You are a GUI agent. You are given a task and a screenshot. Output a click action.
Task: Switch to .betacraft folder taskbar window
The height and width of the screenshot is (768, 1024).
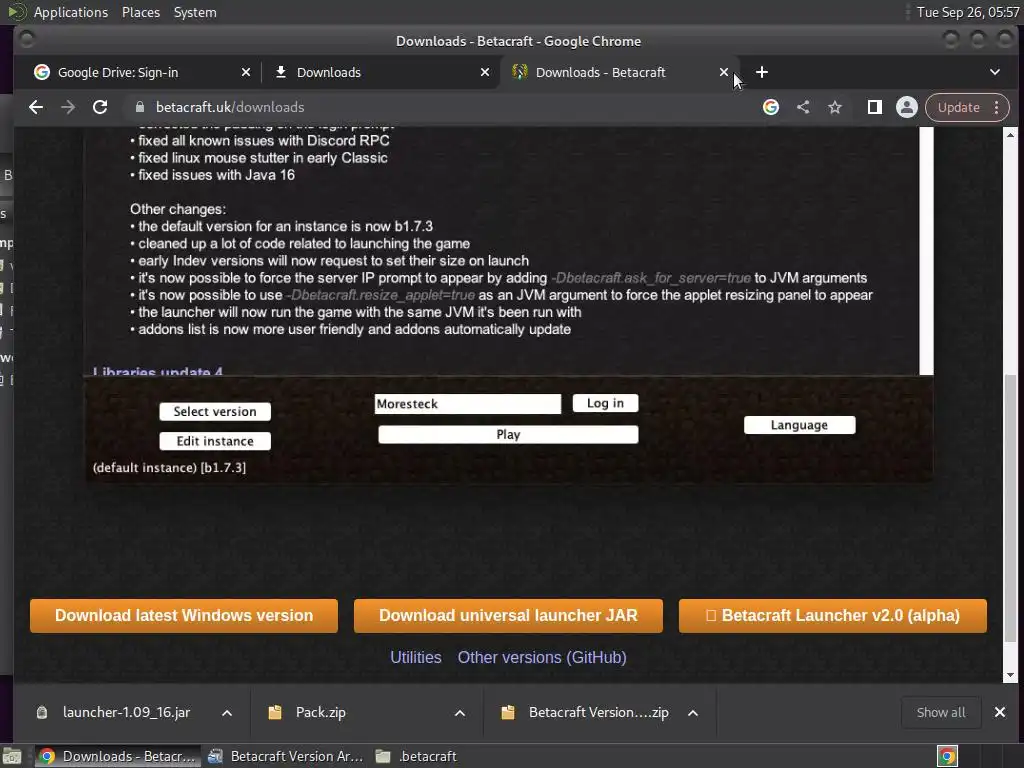pyautogui.click(x=417, y=756)
